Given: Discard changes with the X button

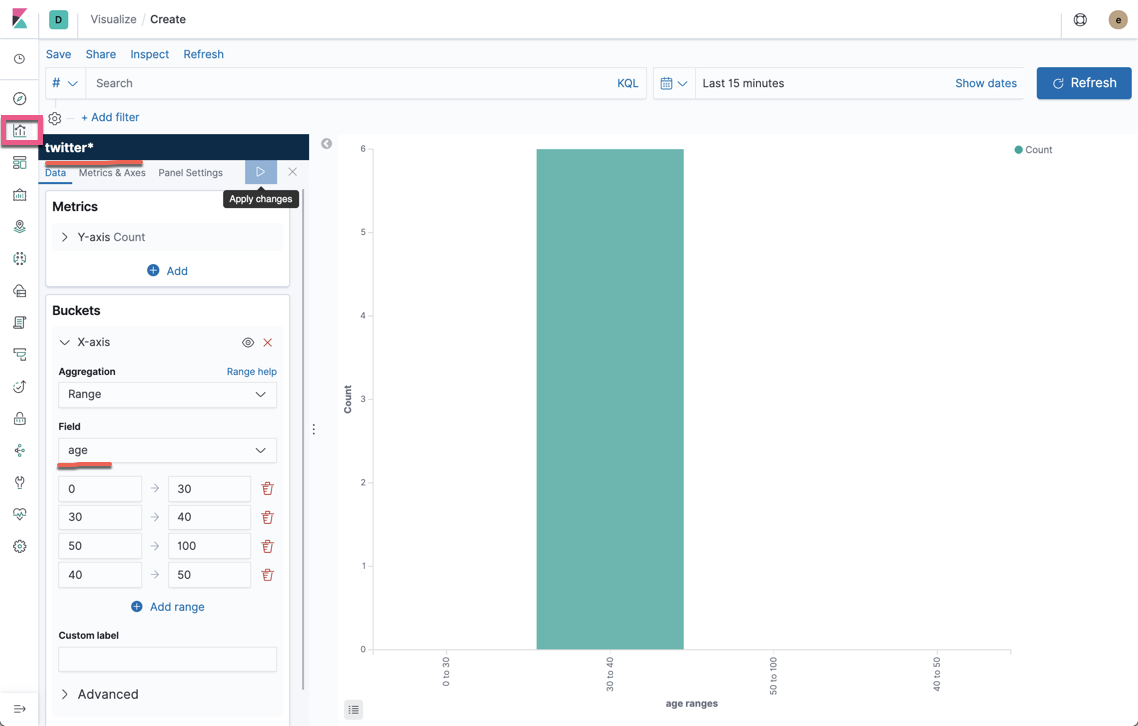Looking at the screenshot, I should (x=292, y=172).
